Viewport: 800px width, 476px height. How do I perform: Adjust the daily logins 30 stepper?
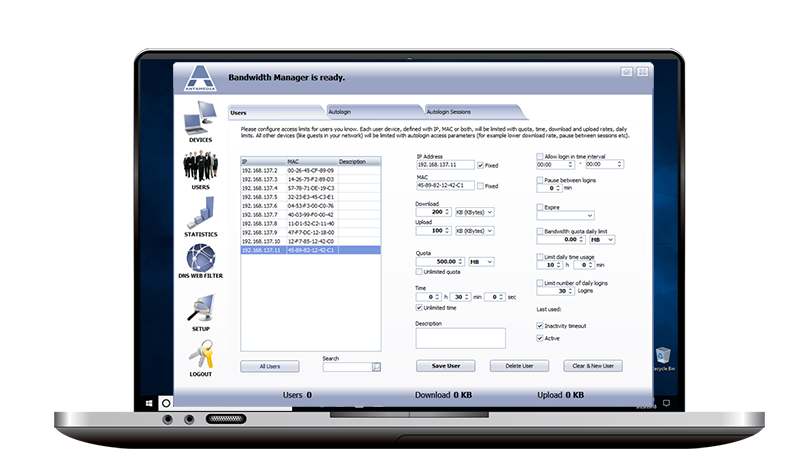coord(570,291)
